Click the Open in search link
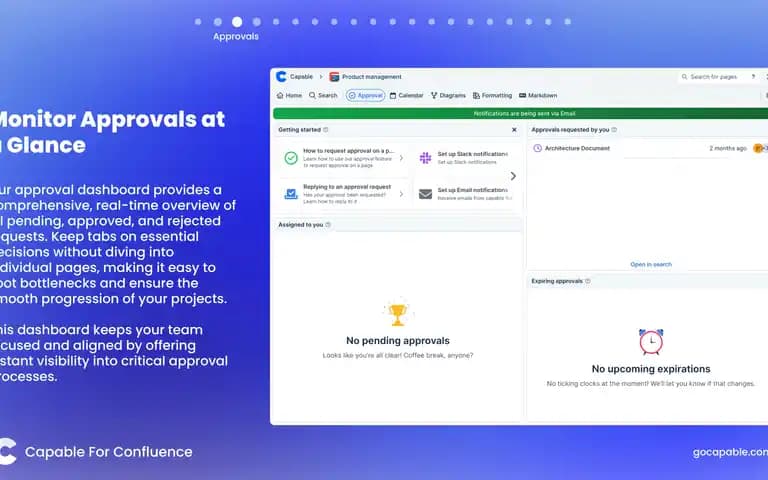768x480 pixels. click(x=651, y=264)
